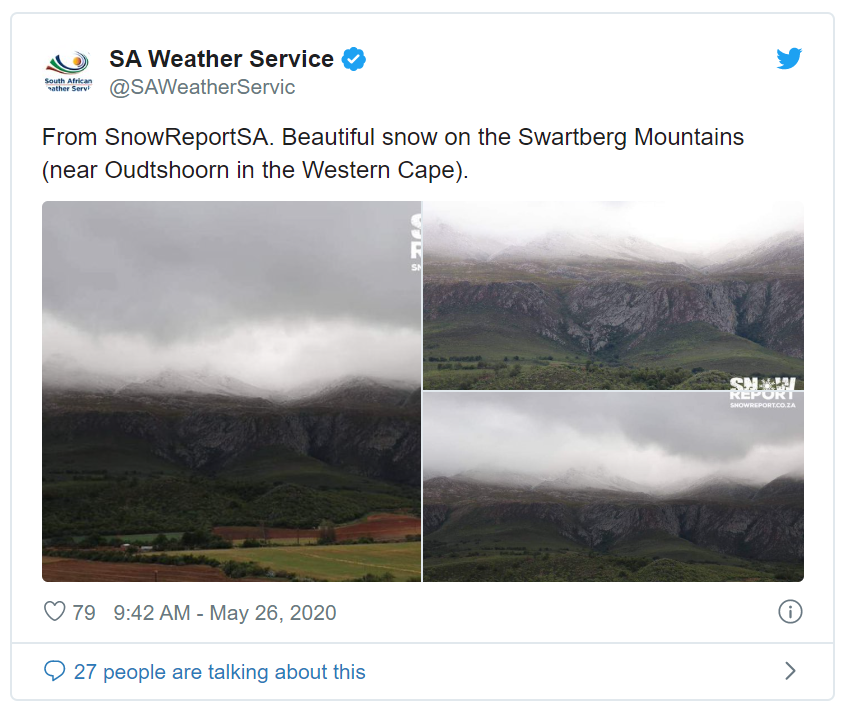Screen dimensions: 846x713
Task: Click the 79 likes count
Action: pyautogui.click(x=84, y=612)
